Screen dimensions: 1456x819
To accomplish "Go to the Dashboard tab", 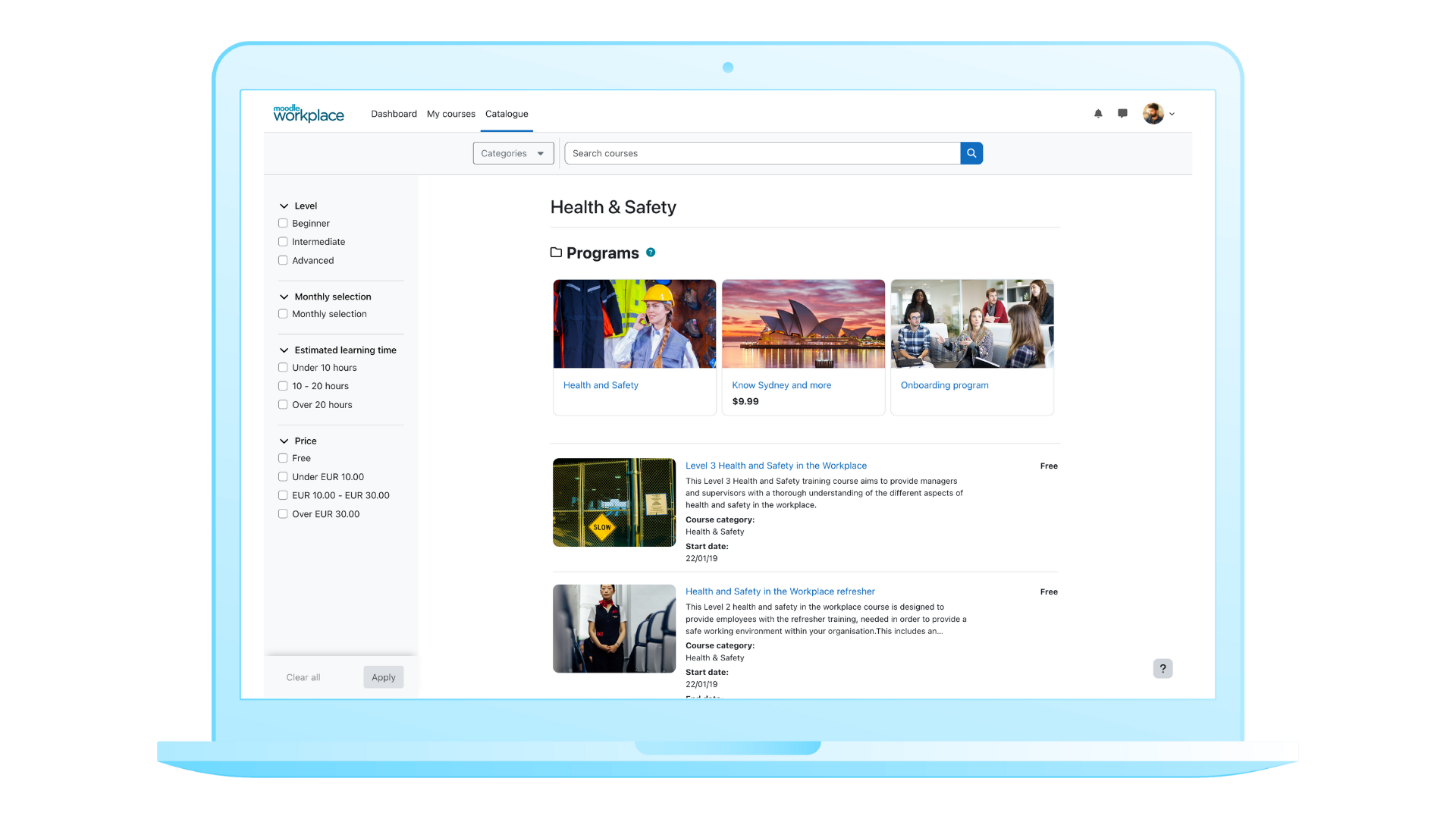I will click(x=394, y=114).
